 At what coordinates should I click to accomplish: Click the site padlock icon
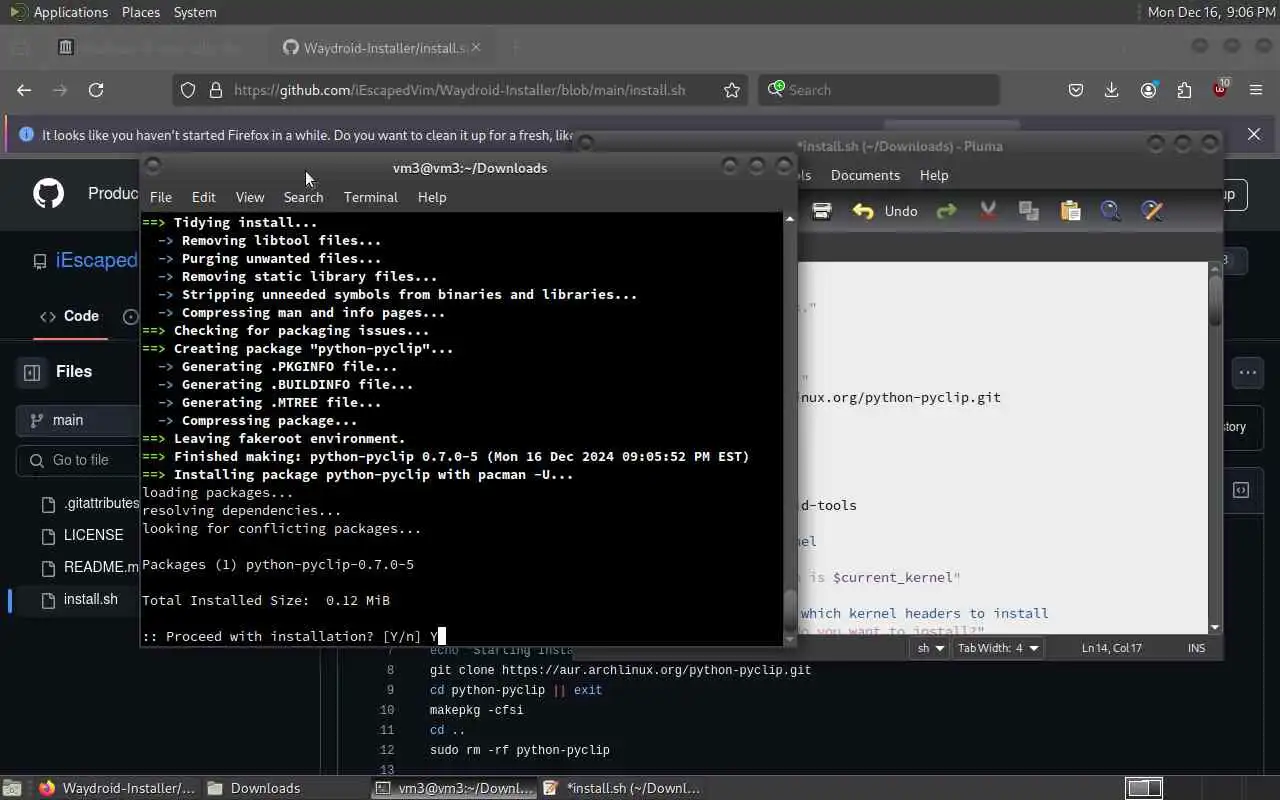coord(215,90)
